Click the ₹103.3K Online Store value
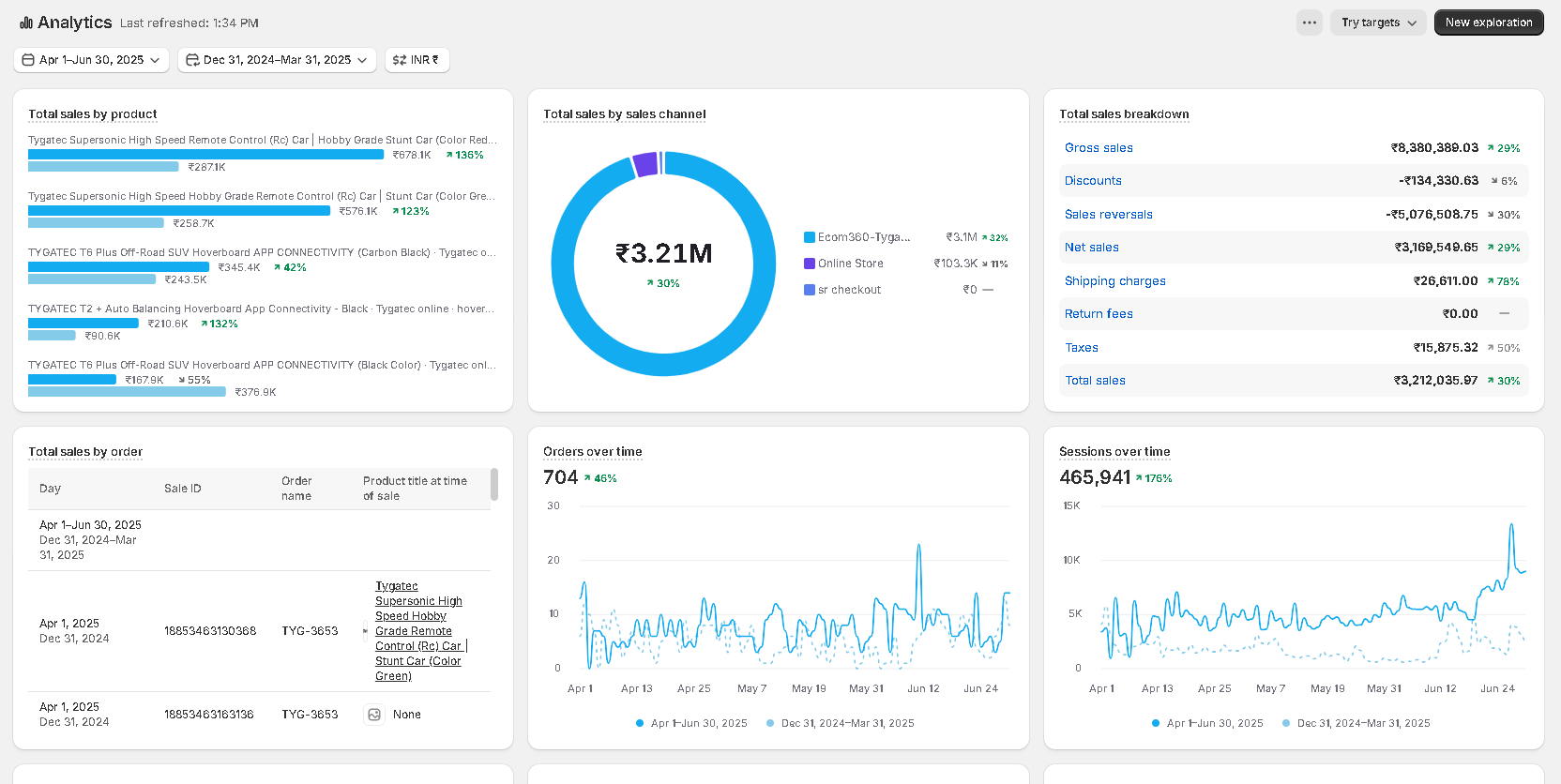Viewport: 1561px width, 784px height. (x=955, y=264)
